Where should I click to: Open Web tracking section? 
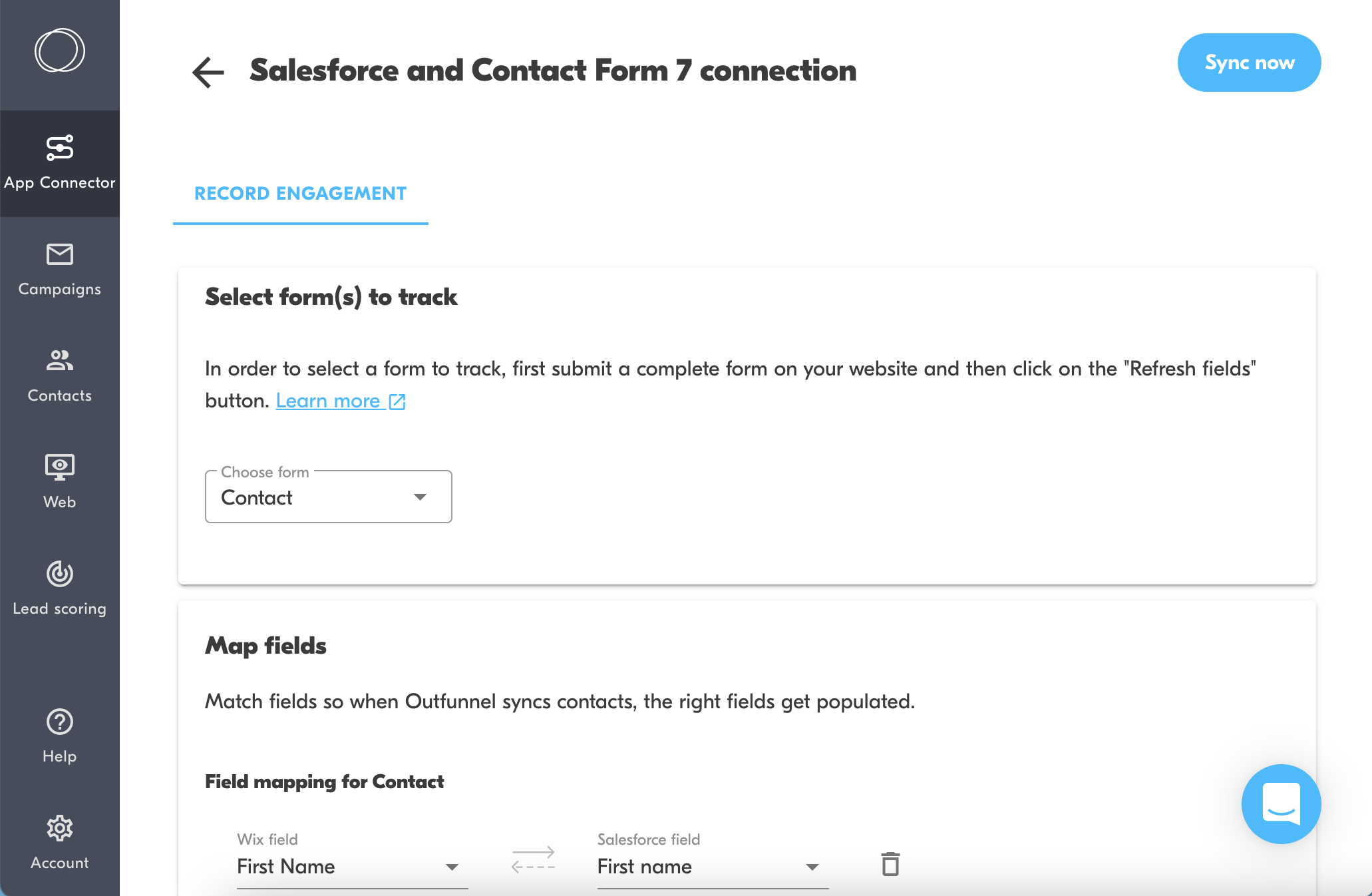[x=59, y=483]
